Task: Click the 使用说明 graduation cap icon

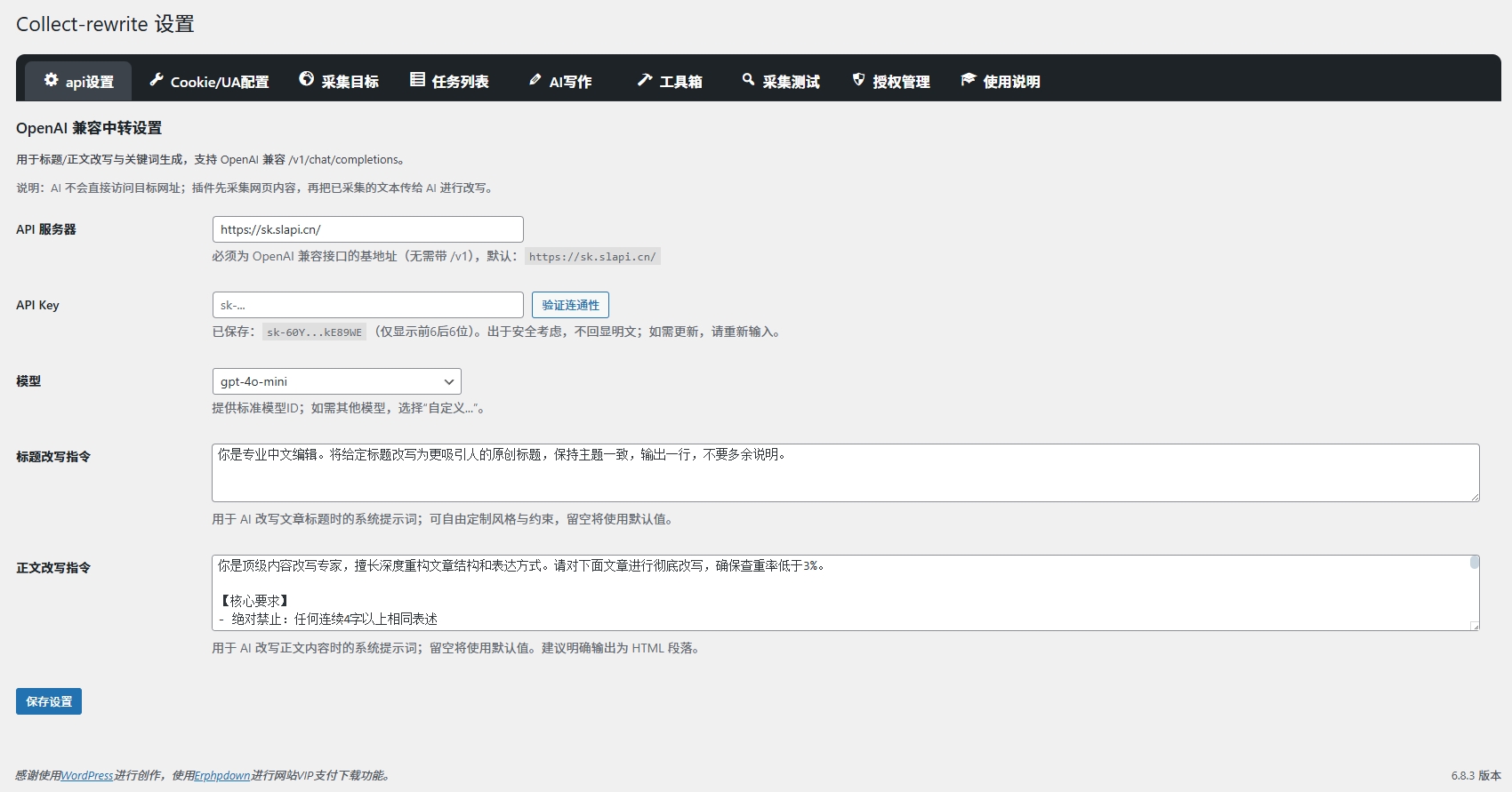Action: pyautogui.click(x=969, y=80)
